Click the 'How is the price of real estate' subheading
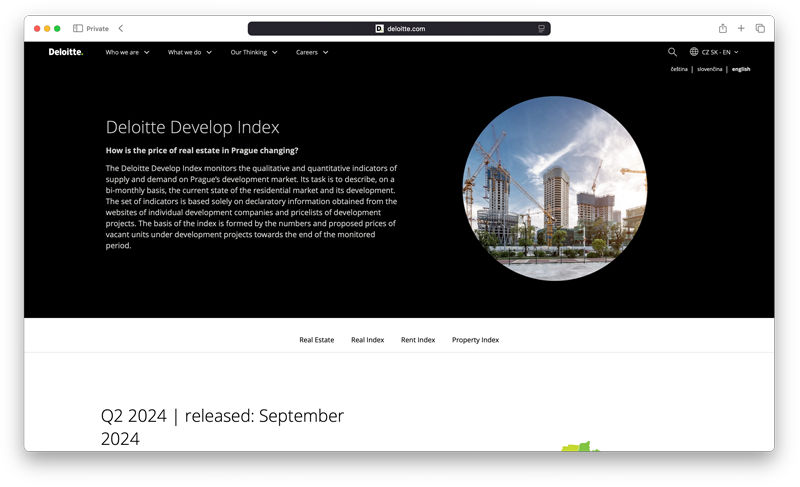This screenshot has width=800, height=487. [x=202, y=150]
